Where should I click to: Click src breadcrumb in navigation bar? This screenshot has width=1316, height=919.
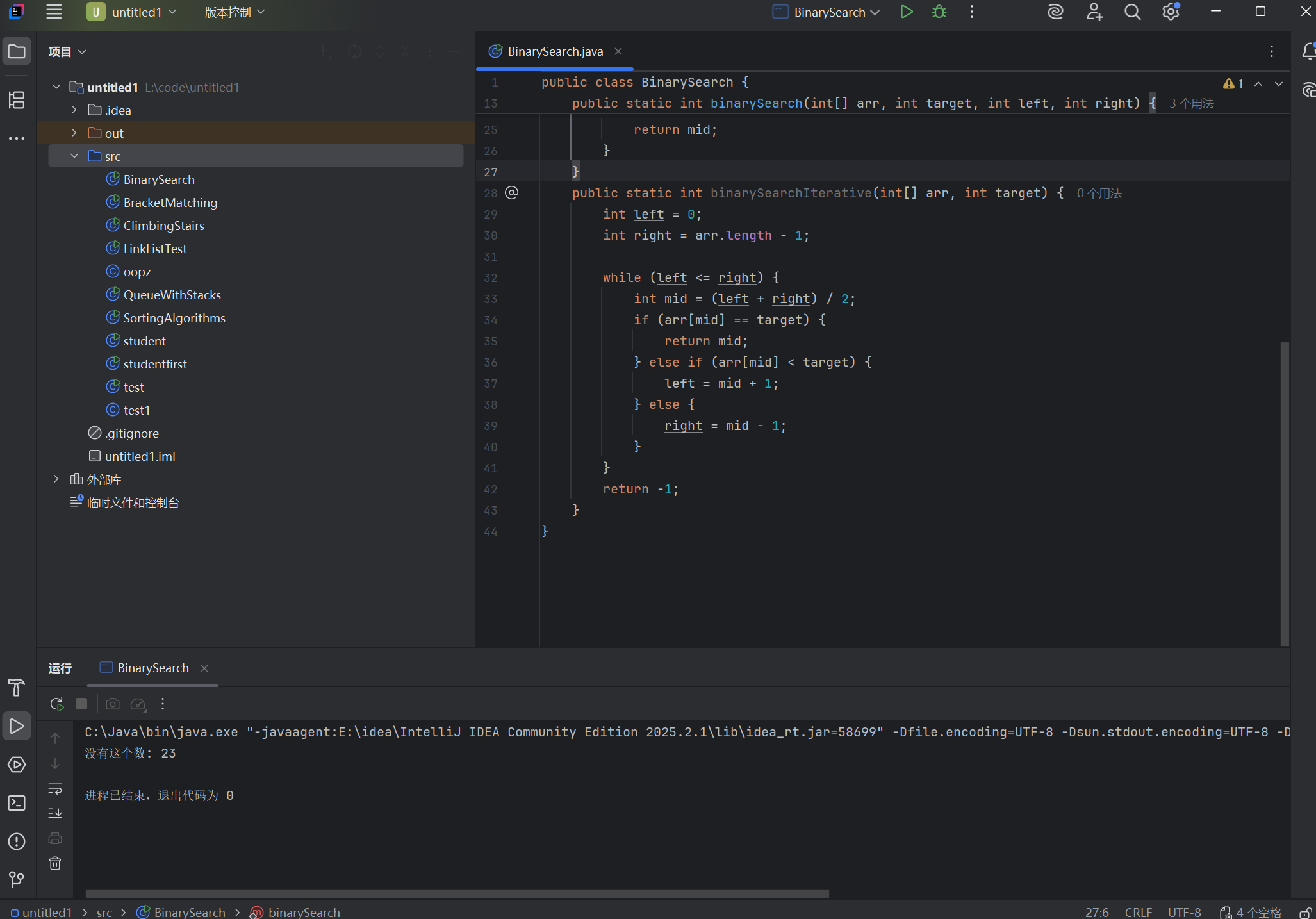coord(104,913)
